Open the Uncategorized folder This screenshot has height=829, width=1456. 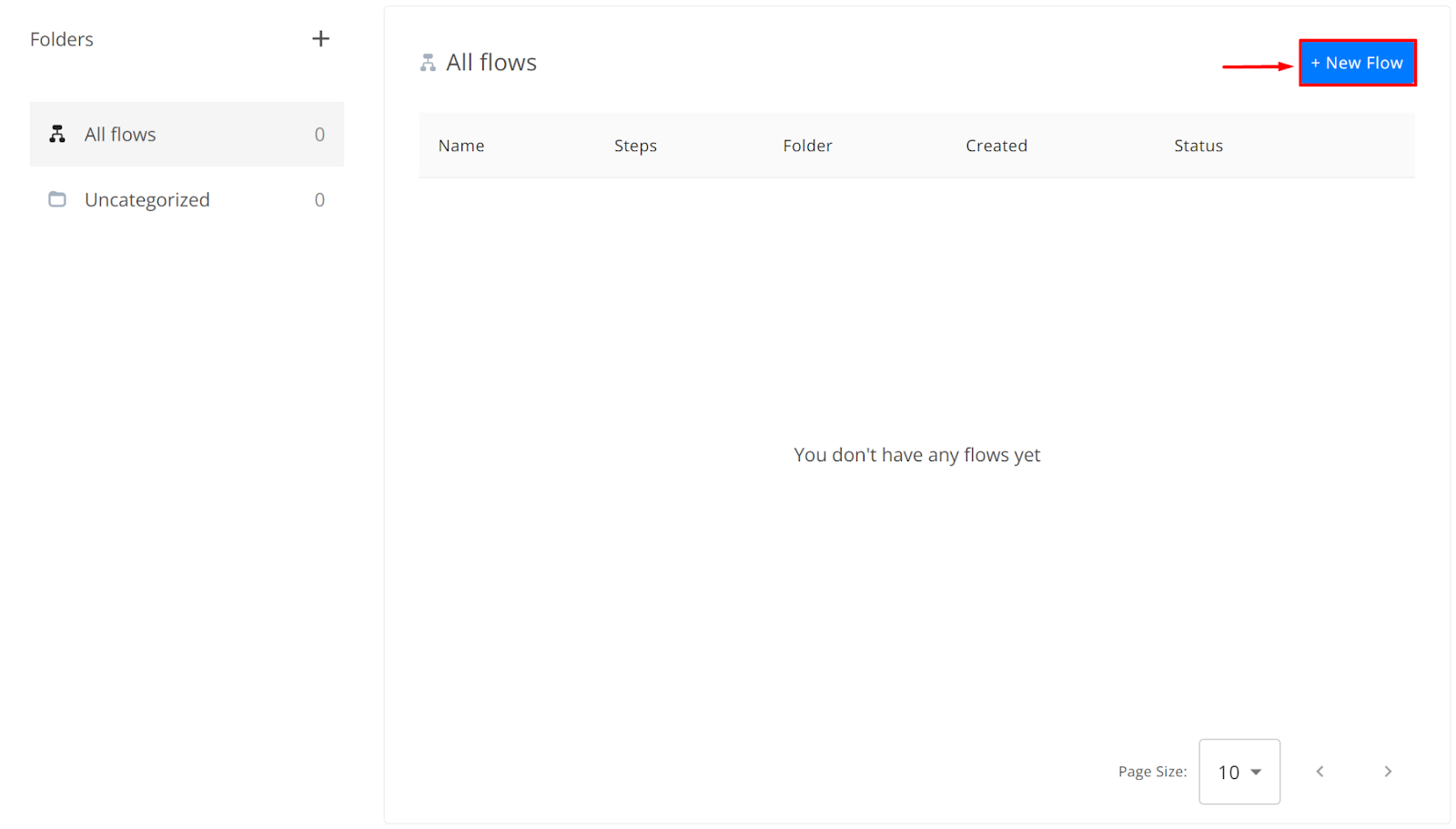pyautogui.click(x=187, y=199)
